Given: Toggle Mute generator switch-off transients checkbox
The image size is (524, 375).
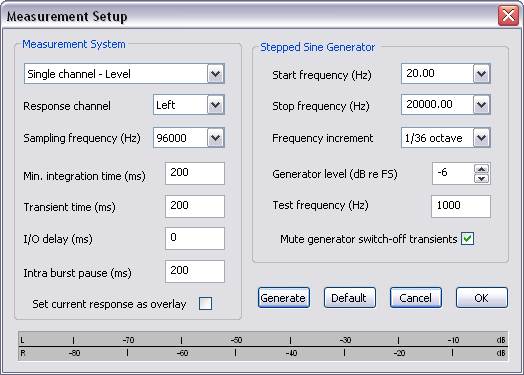Looking at the screenshot, I should pyautogui.click(x=467, y=239).
